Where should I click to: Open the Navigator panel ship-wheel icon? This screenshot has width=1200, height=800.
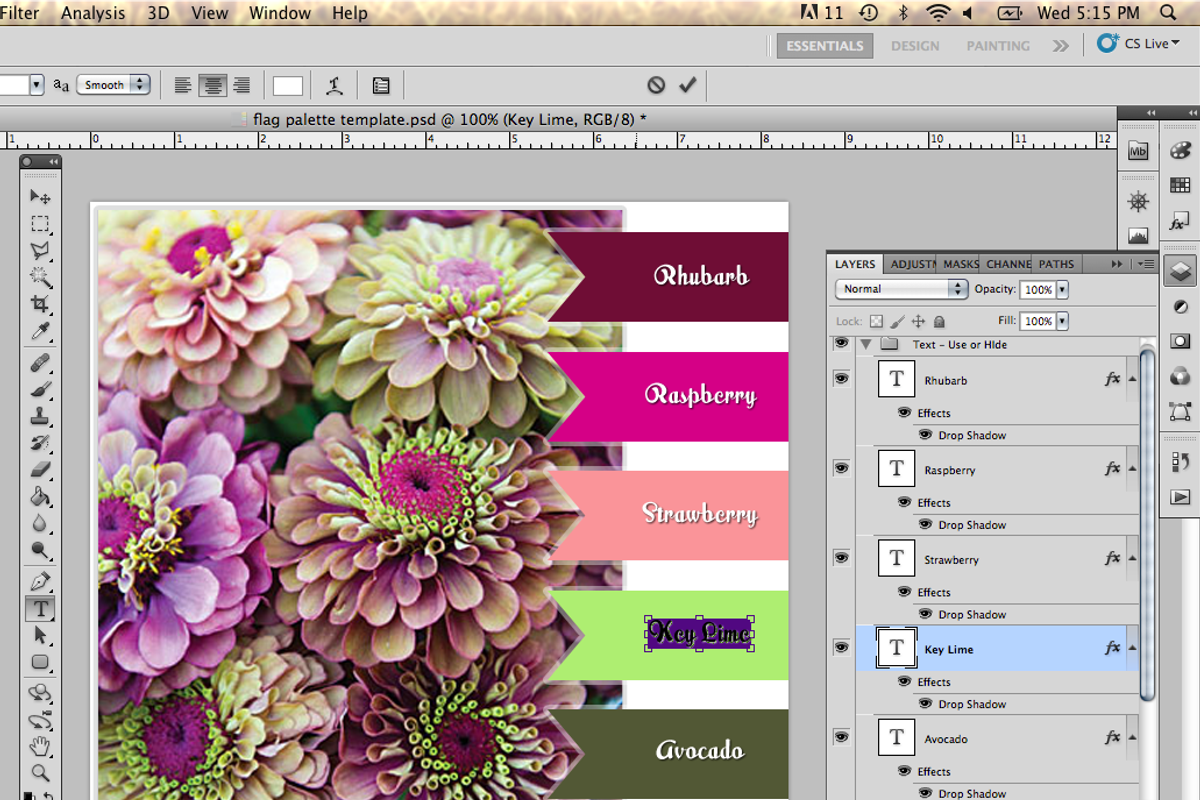pyautogui.click(x=1138, y=202)
